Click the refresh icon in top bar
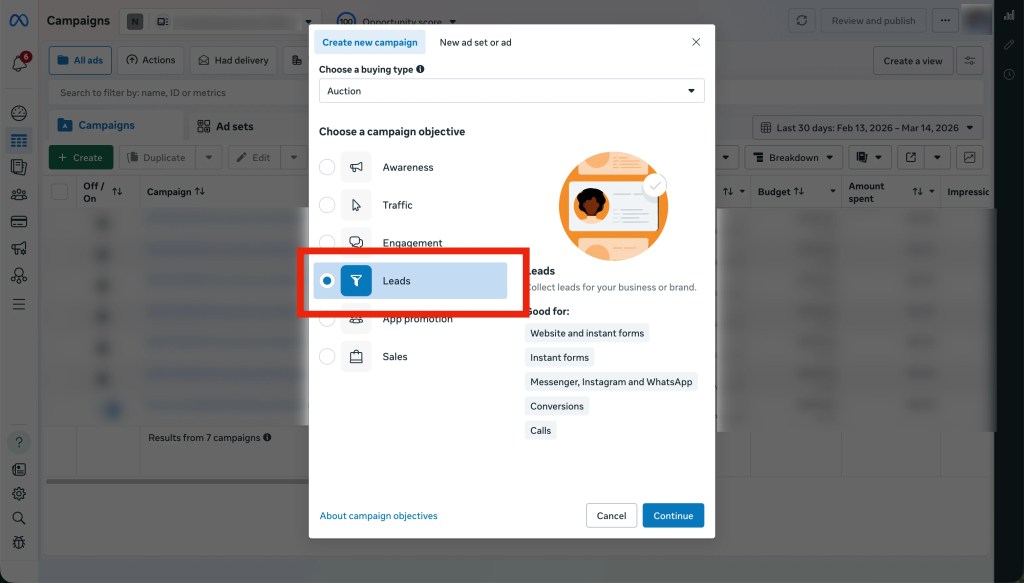This screenshot has width=1024, height=583. click(801, 21)
